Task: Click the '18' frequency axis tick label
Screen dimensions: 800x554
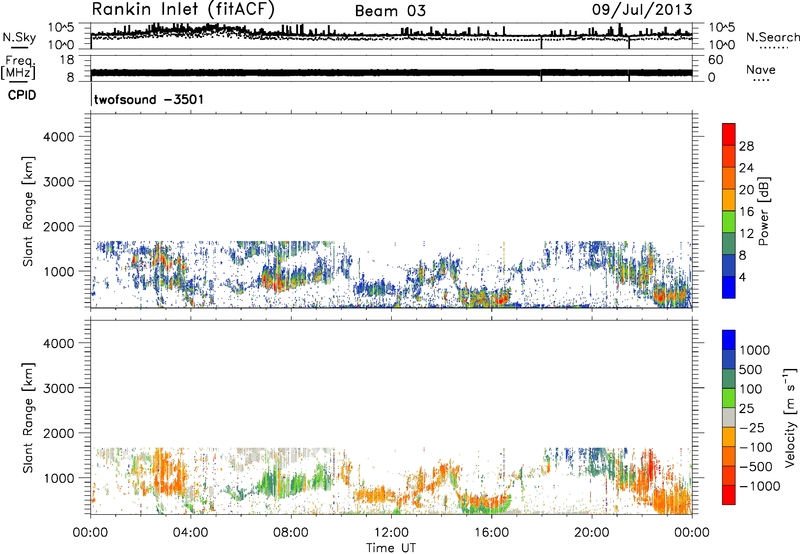Action: (67, 60)
